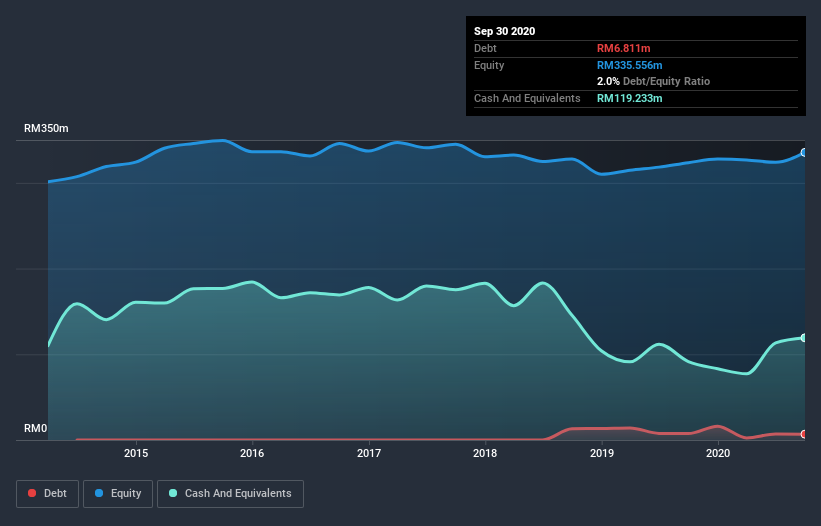Click the RM0 y-axis label
This screenshot has height=526, width=821.
[36, 429]
